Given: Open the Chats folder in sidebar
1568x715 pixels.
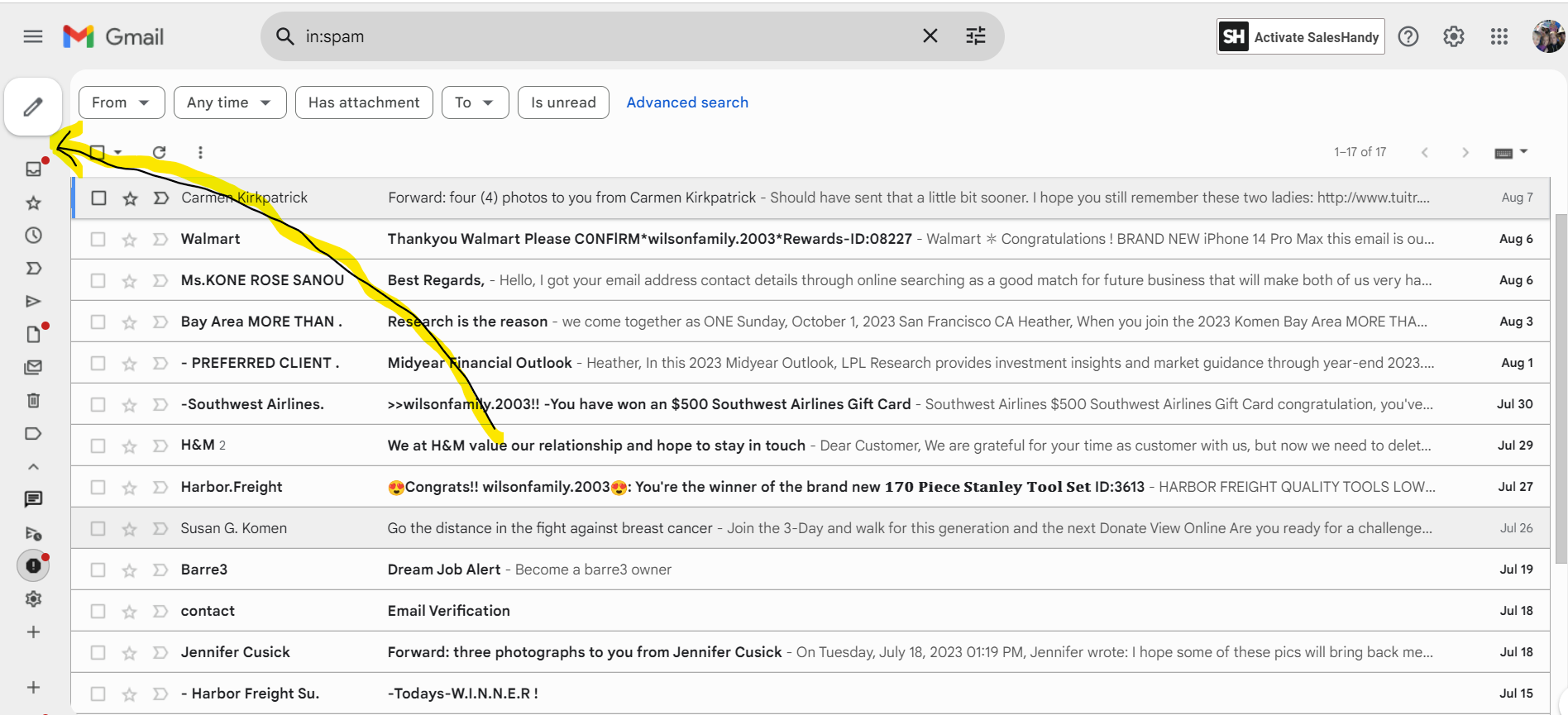Looking at the screenshot, I should click(x=33, y=499).
